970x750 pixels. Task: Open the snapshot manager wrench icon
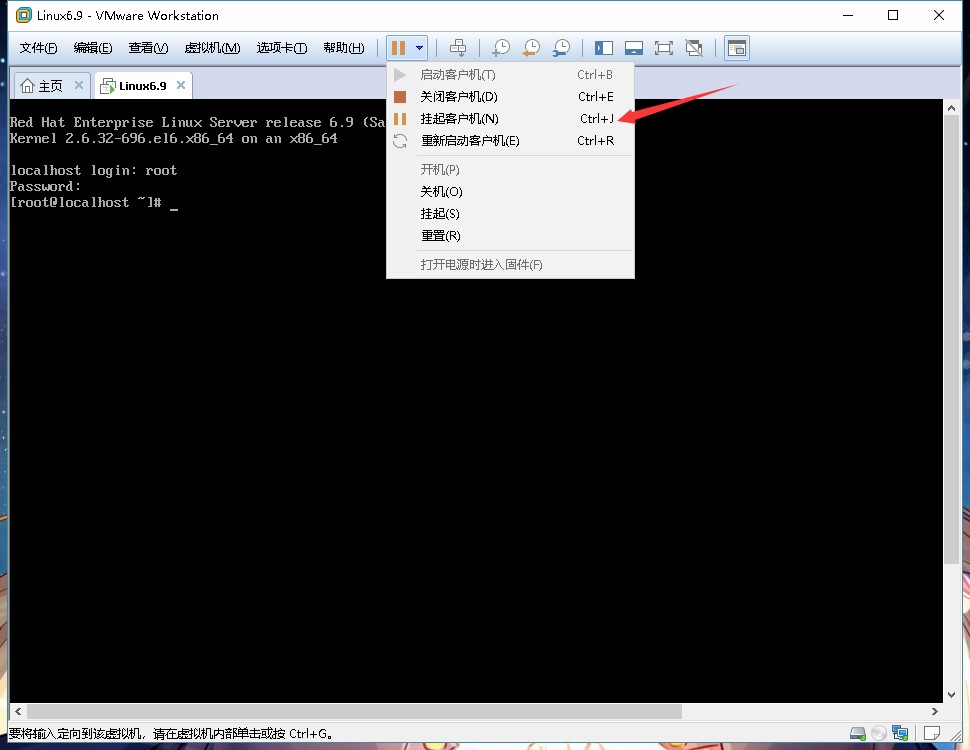tap(561, 48)
